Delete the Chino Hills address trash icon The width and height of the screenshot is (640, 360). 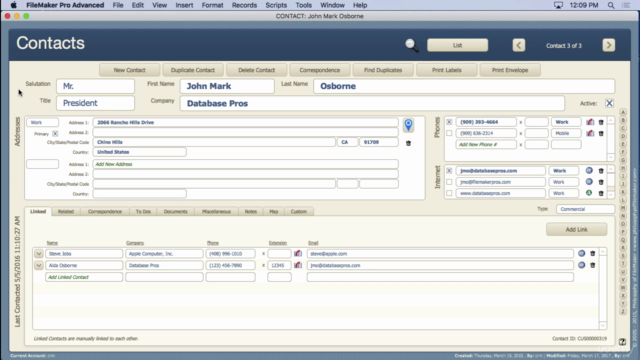(x=408, y=143)
